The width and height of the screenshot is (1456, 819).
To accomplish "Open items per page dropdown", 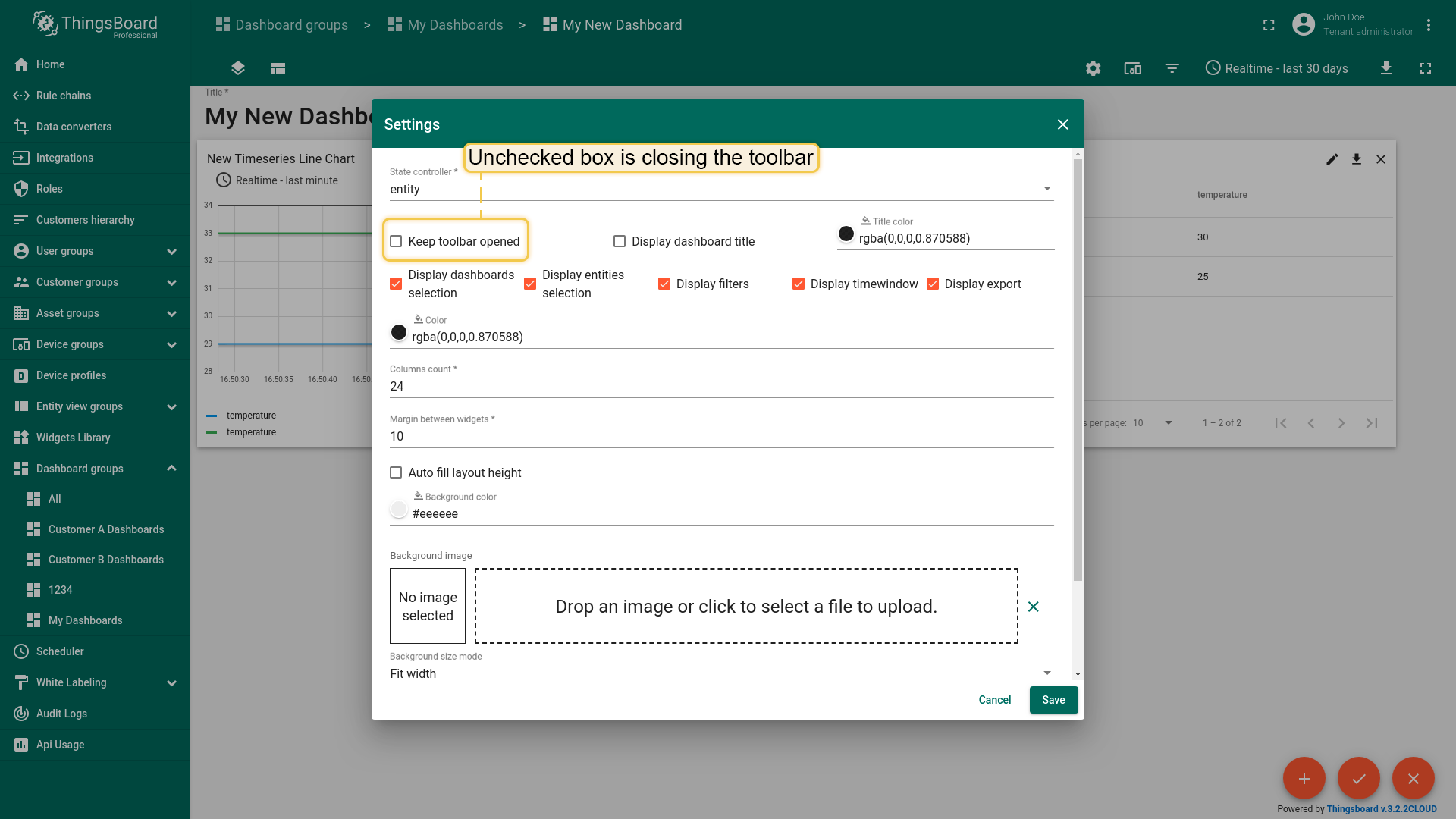I will [1153, 423].
